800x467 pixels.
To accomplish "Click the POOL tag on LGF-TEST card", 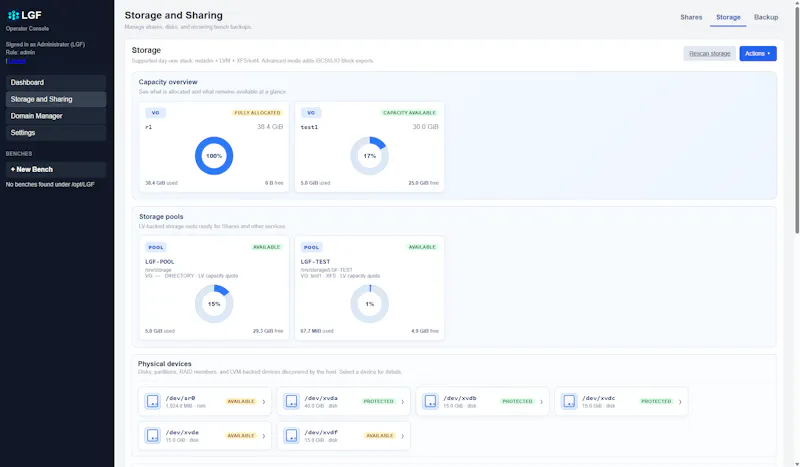I will tap(311, 247).
